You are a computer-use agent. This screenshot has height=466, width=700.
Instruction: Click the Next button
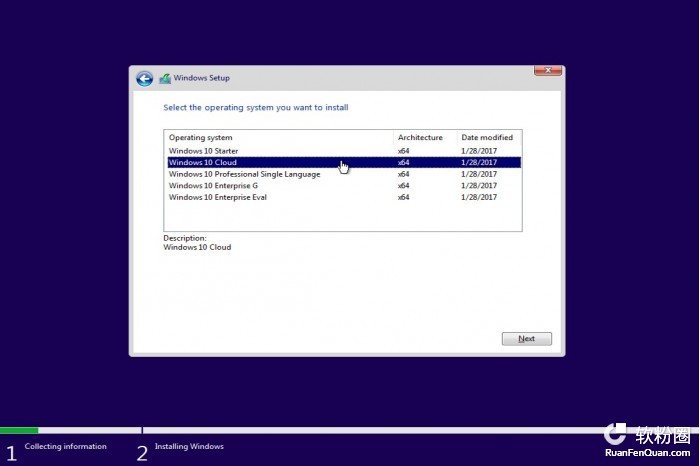tap(526, 339)
